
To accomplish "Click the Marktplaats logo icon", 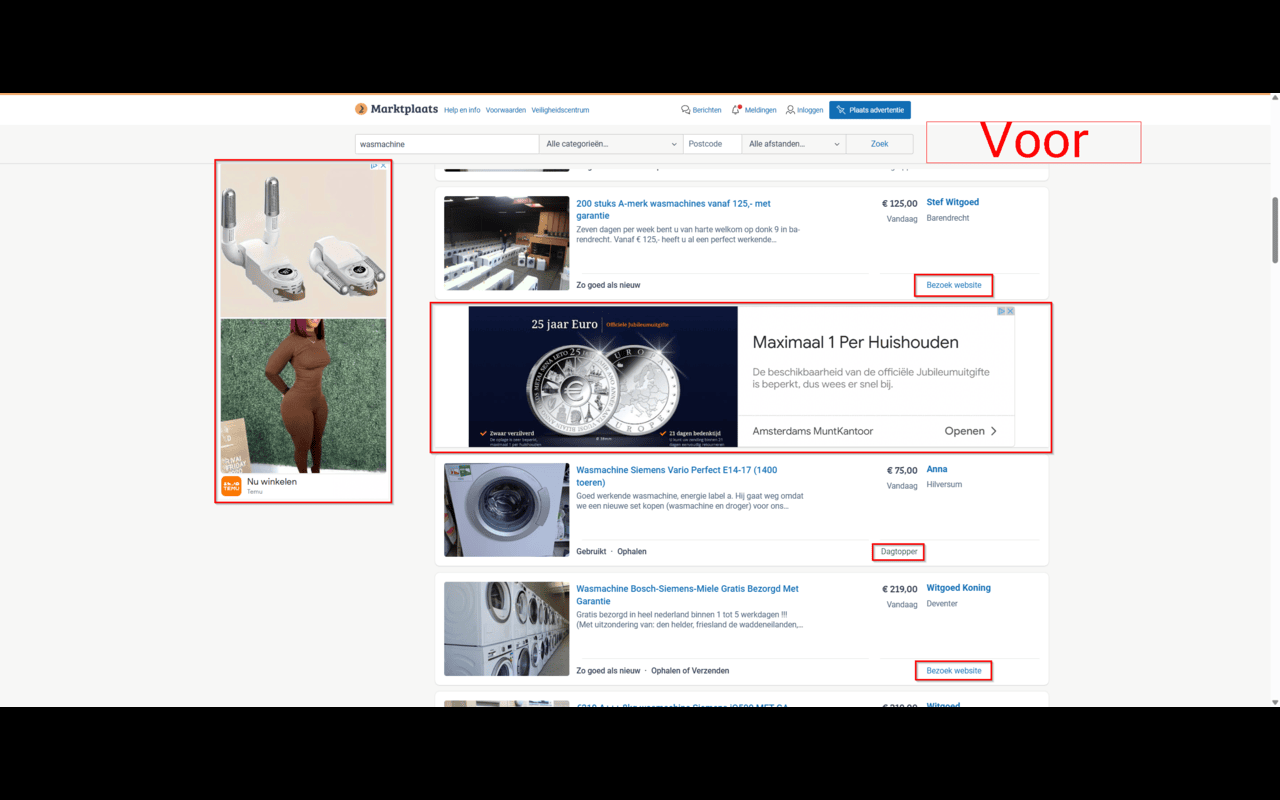I will coord(359,109).
